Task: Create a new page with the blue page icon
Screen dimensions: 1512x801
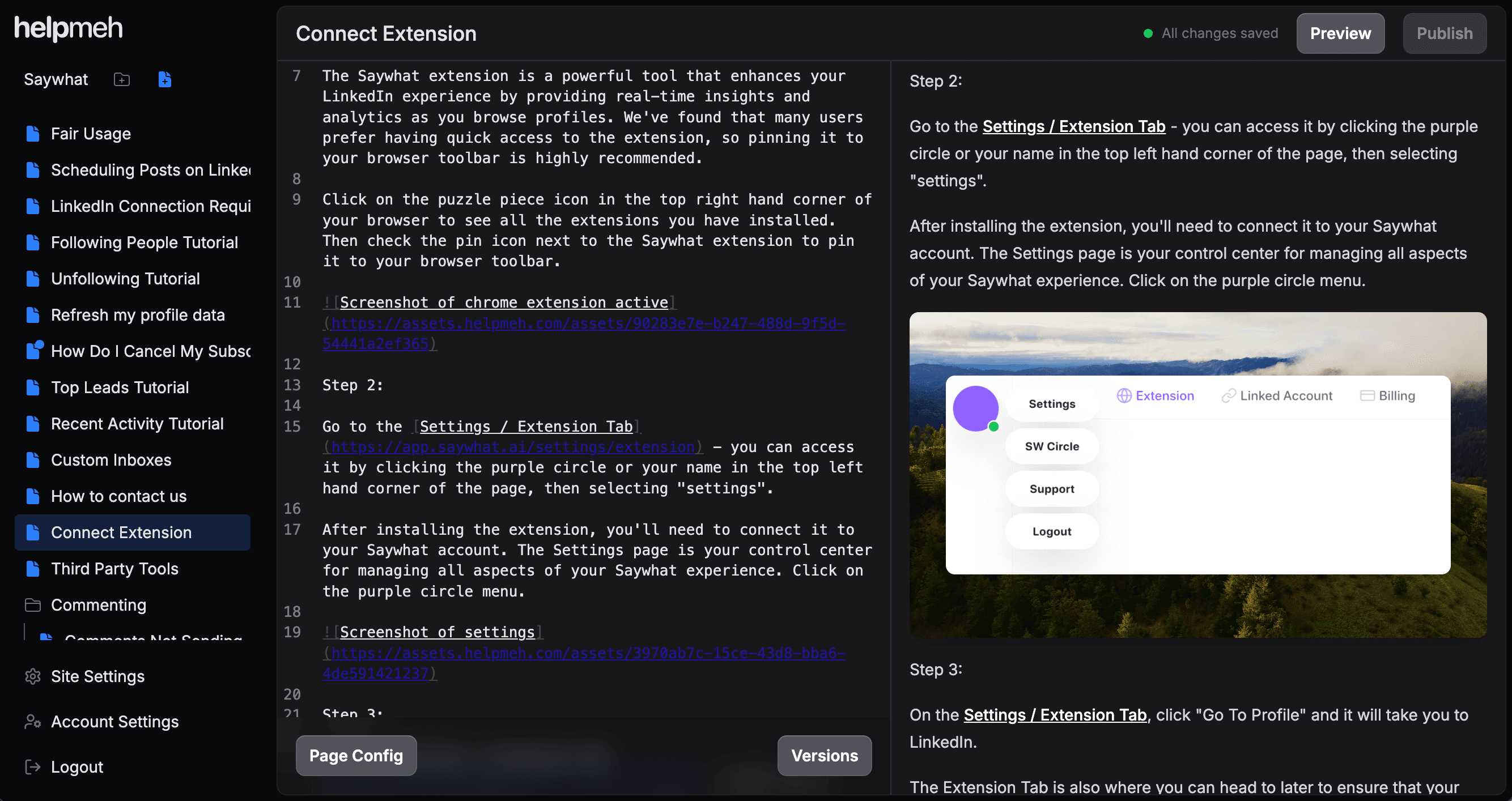Action: coord(164,80)
